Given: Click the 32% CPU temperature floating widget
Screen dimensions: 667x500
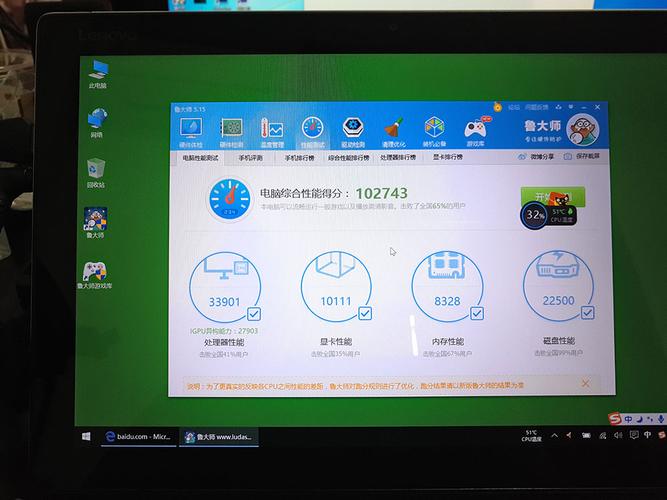Looking at the screenshot, I should tap(548, 215).
